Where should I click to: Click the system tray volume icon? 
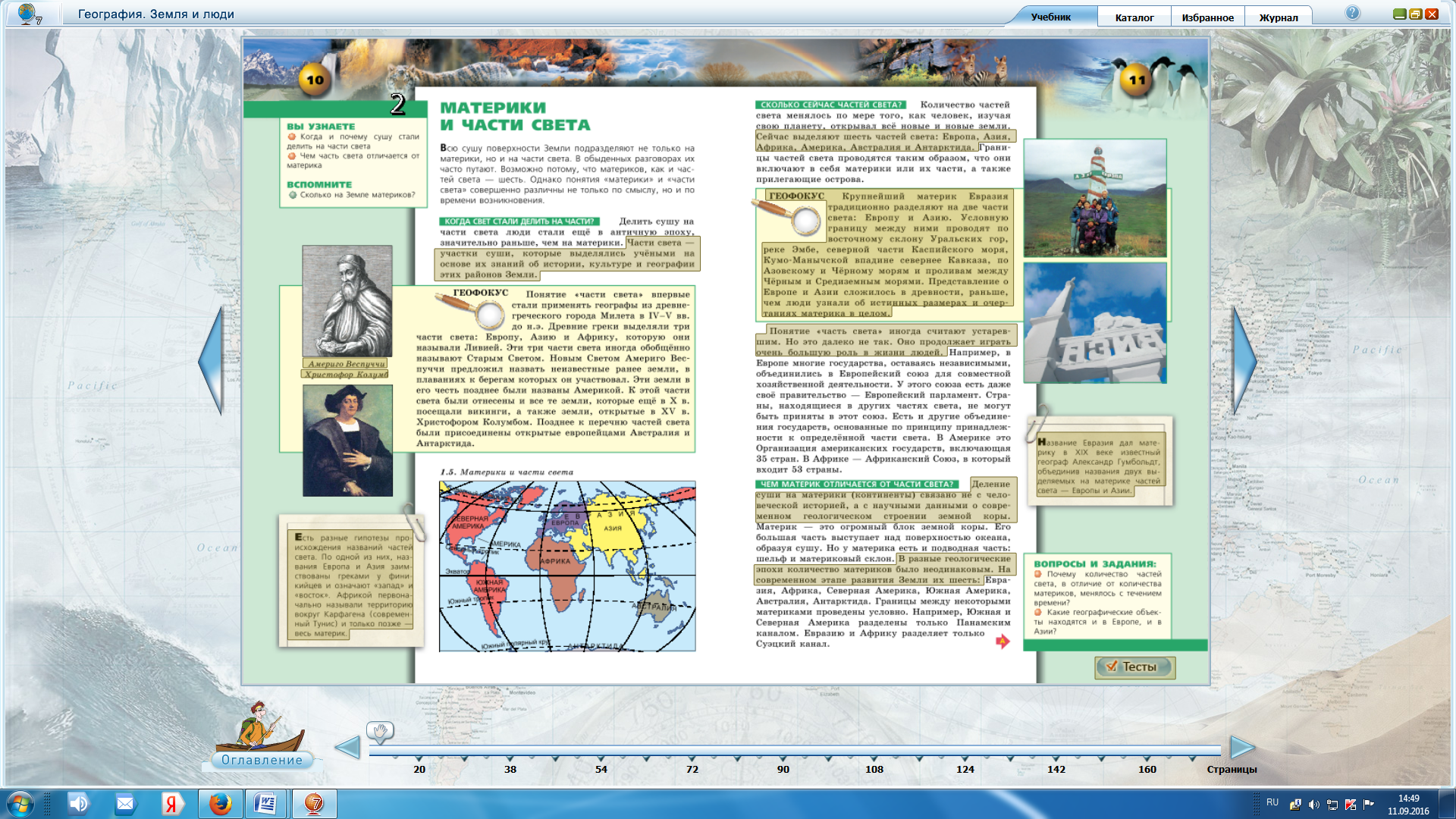click(1314, 805)
